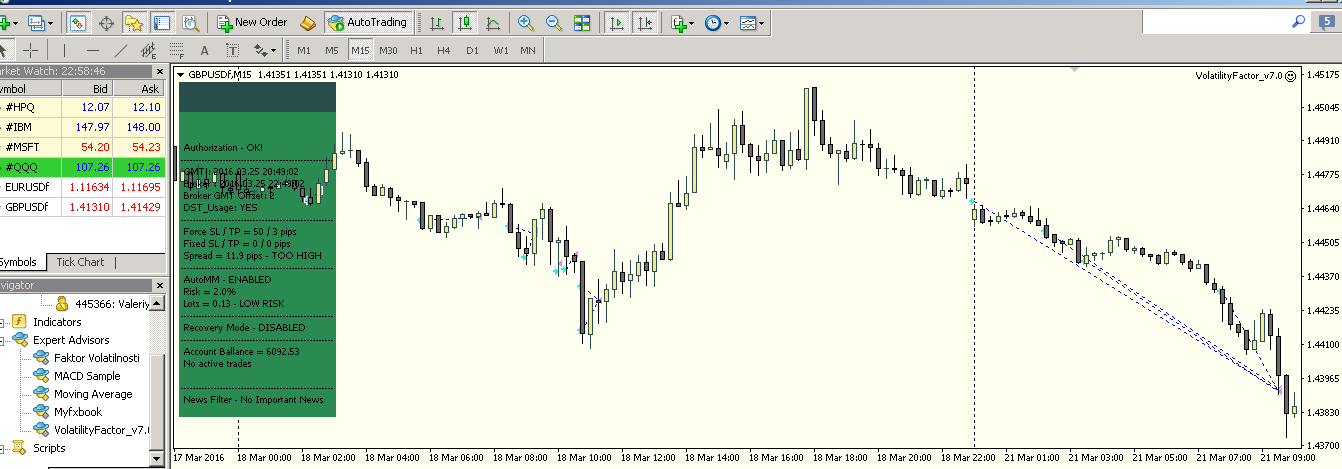
Task: Open the Tick Chart tab
Action: (x=80, y=262)
